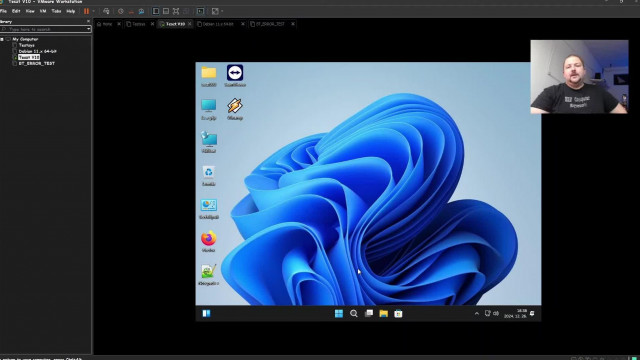Open the Help menu
This screenshot has height=360, width=640.
[x=71, y=11]
